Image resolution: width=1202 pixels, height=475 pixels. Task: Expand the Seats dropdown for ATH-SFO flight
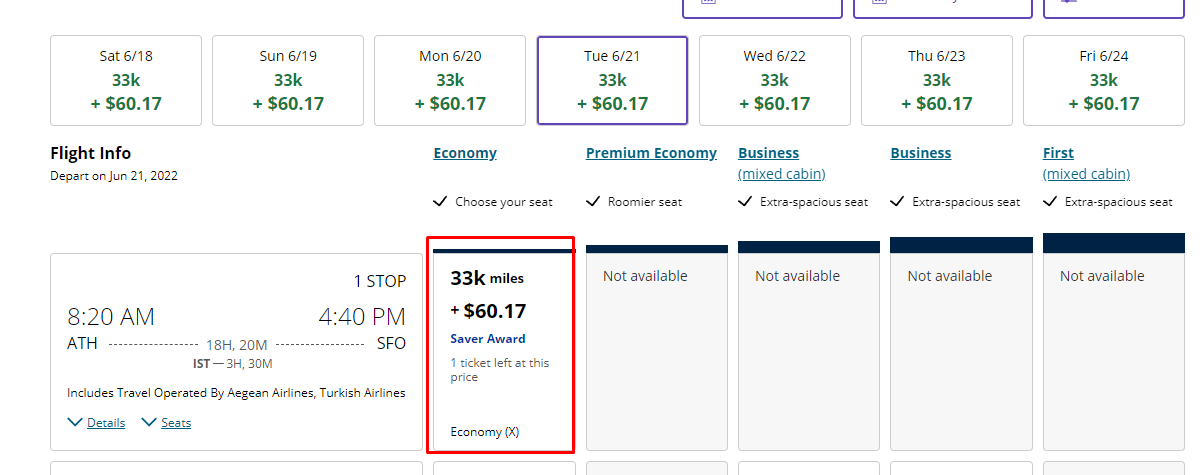(167, 423)
